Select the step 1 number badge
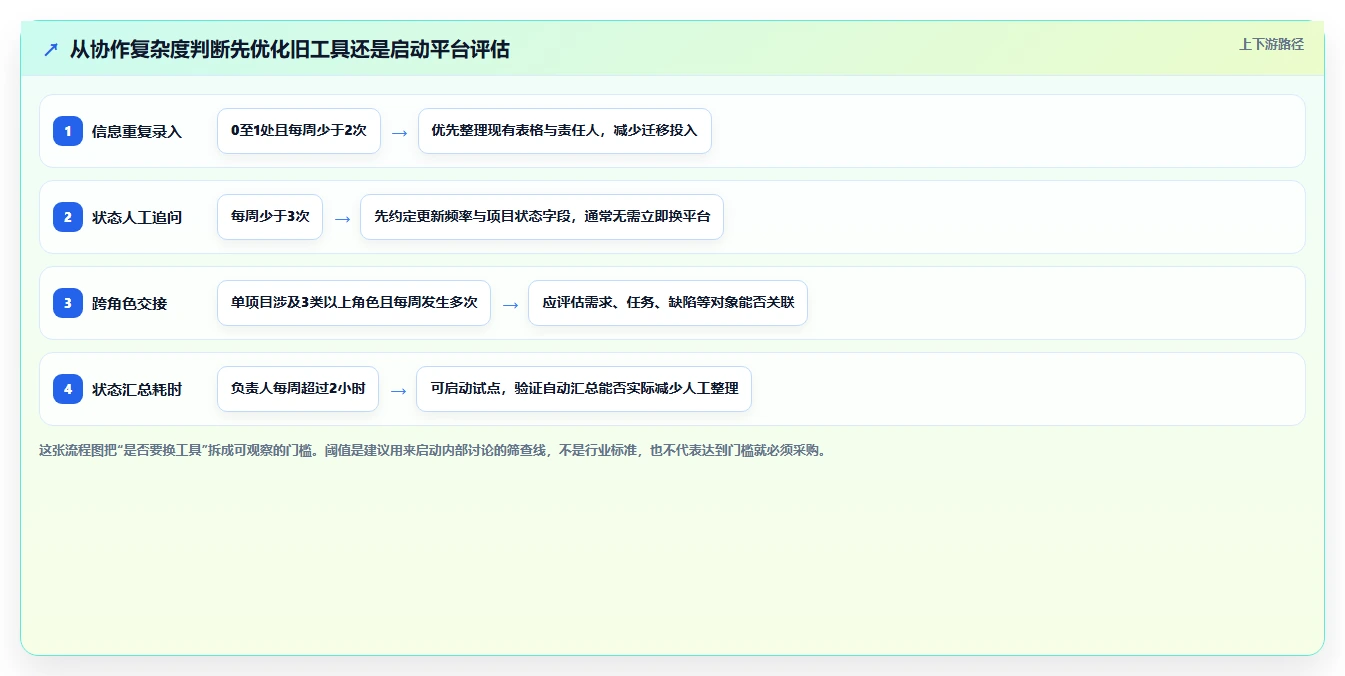The image size is (1345, 676). (x=68, y=130)
